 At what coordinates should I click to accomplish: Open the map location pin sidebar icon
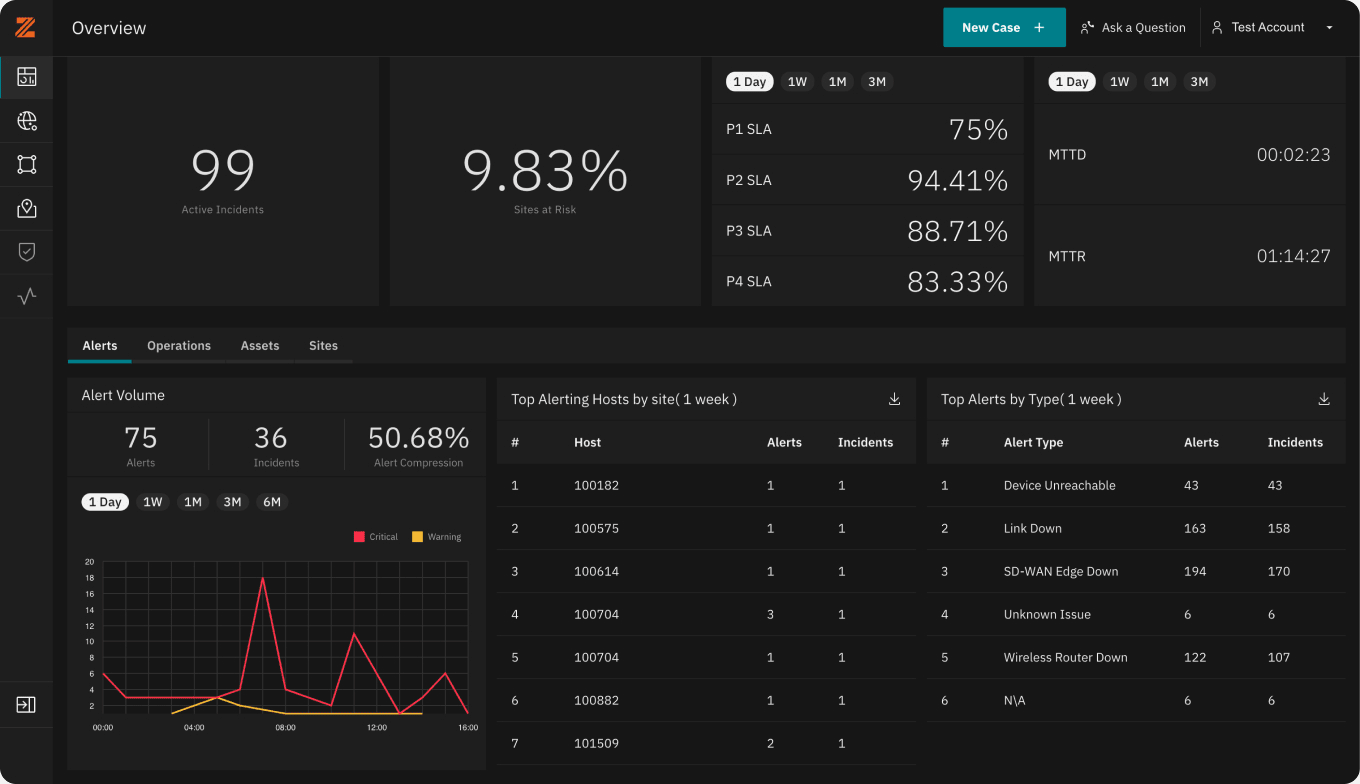27,208
